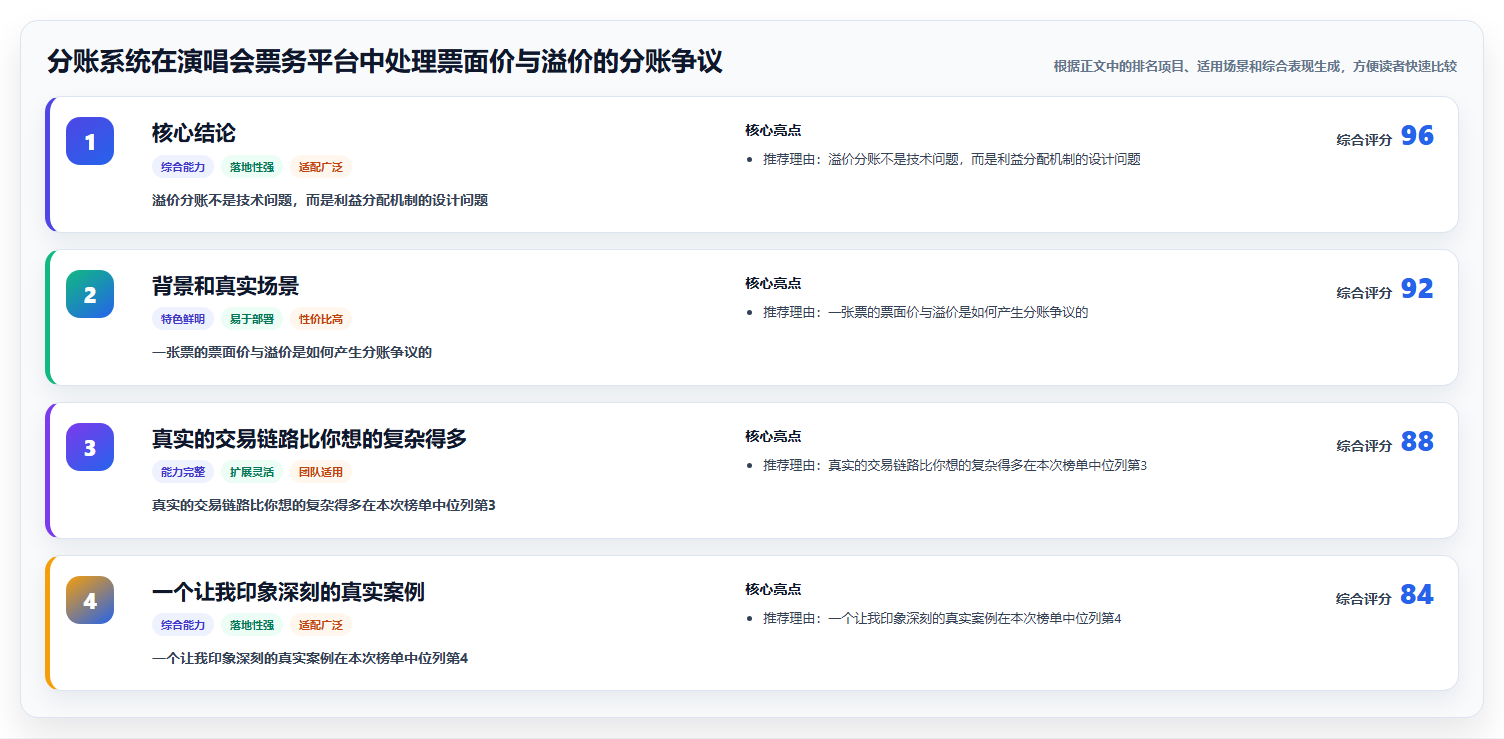Click the 综合能力 tag in 核心结论 card
This screenshot has width=1504, height=739.
[x=183, y=167]
